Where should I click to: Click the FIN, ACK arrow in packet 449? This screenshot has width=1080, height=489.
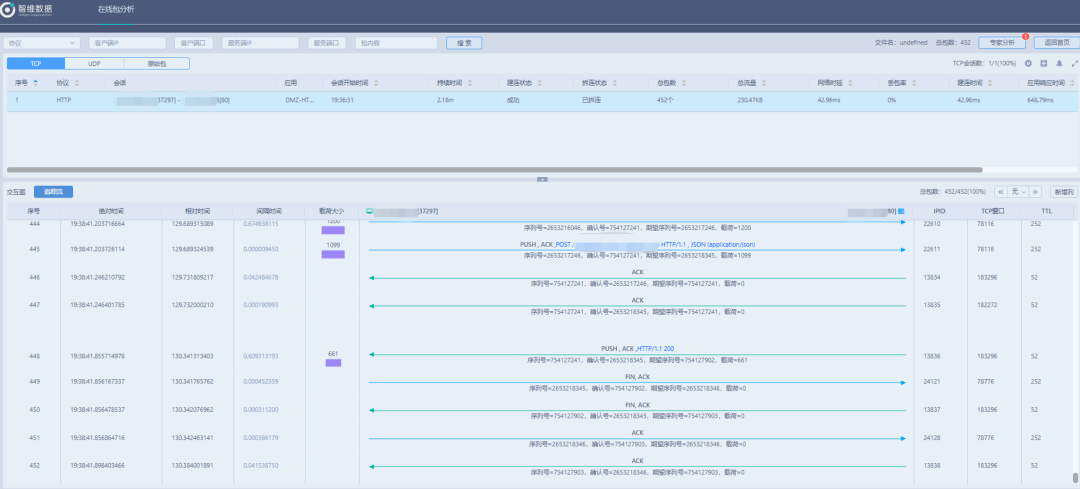[x=637, y=382]
